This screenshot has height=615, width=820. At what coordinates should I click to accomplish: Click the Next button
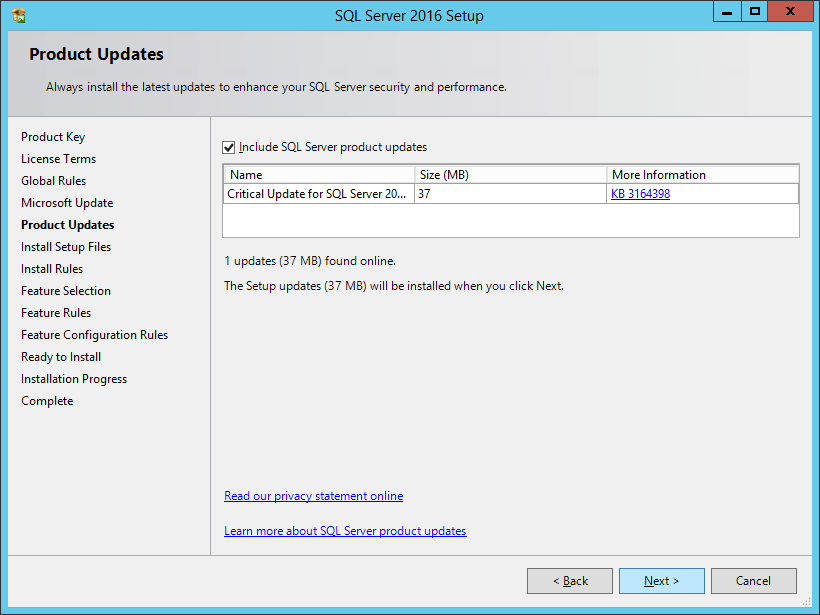662,581
